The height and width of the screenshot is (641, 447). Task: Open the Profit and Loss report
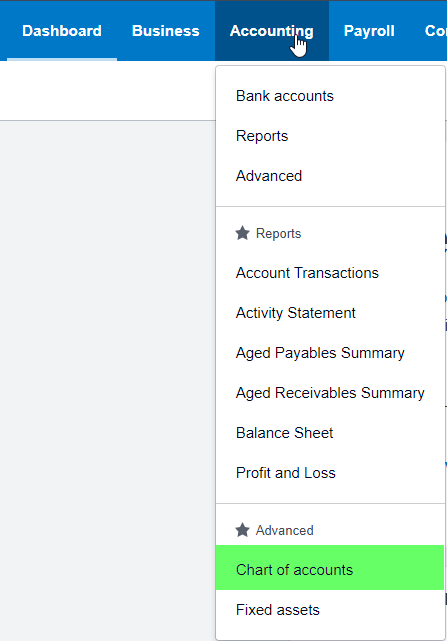(x=330, y=473)
